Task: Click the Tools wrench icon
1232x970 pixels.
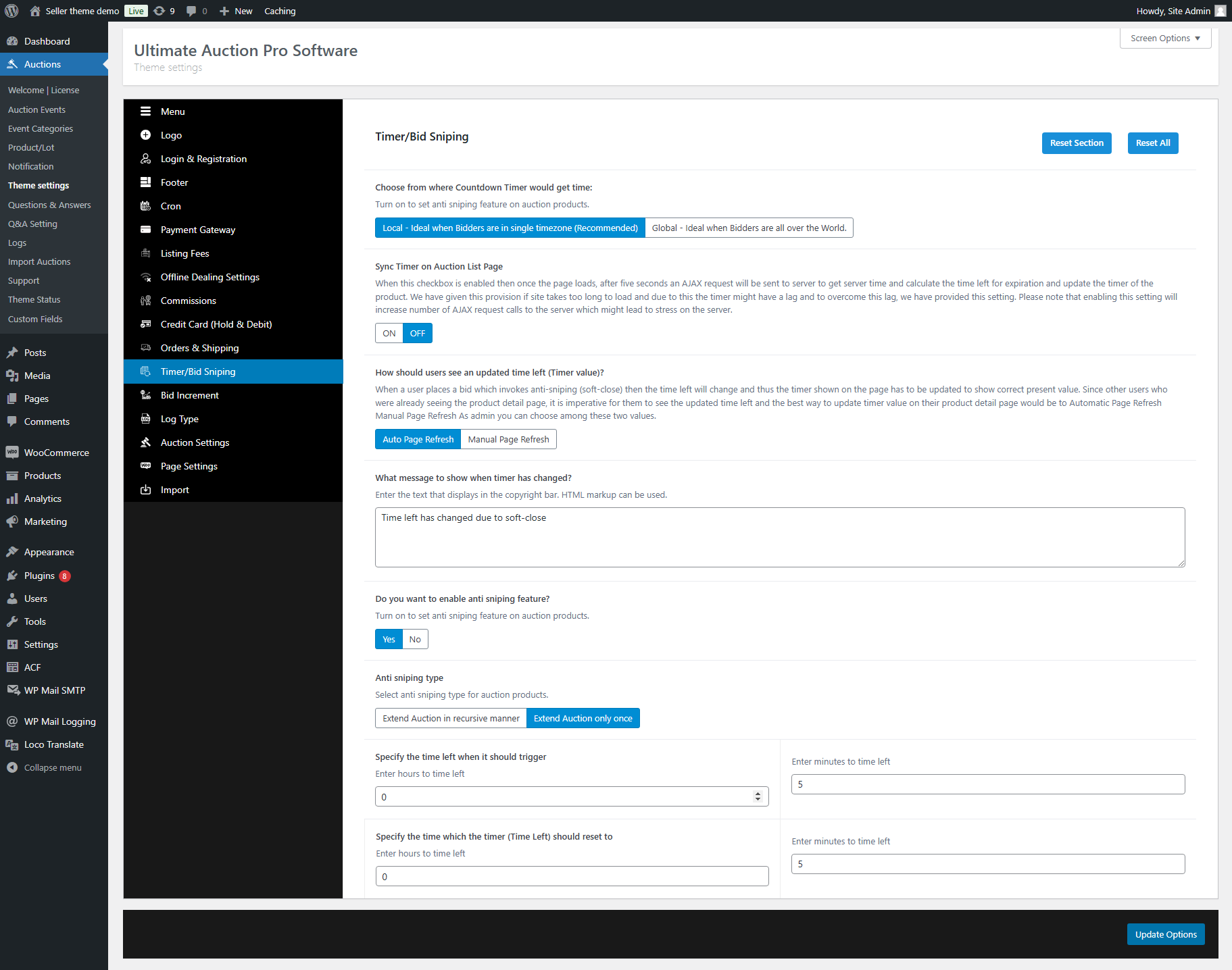Action: click(x=12, y=621)
